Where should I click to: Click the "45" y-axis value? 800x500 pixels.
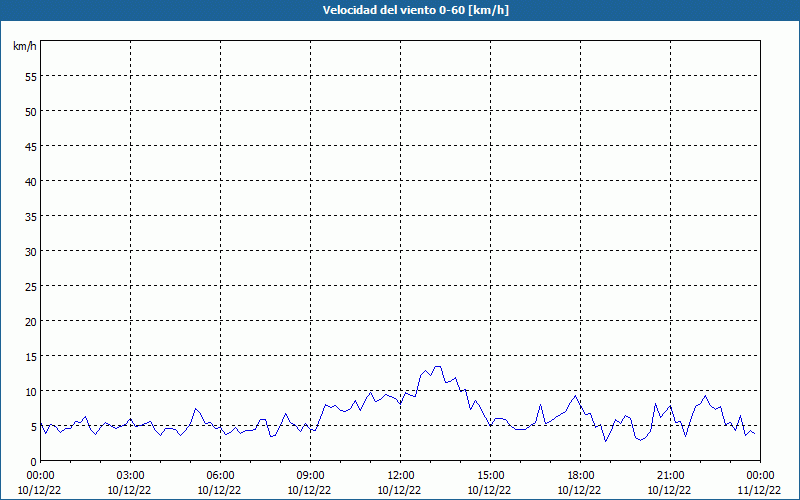pyautogui.click(x=31, y=146)
